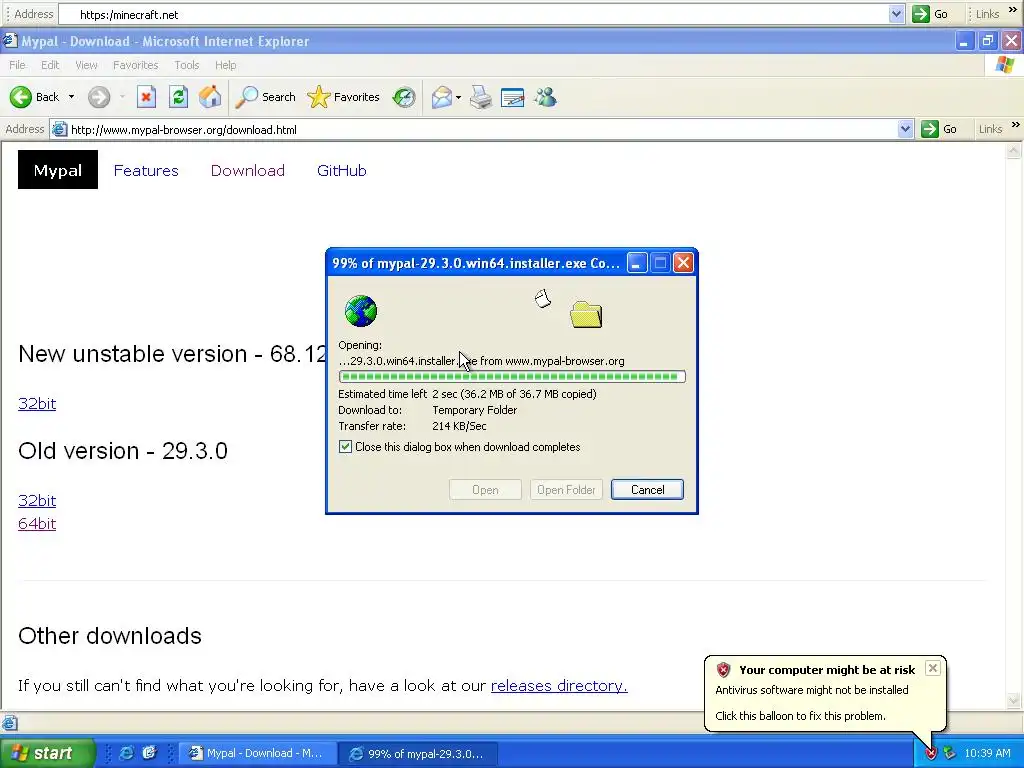Viewport: 1024px width, 768px height.
Task: Open the releases directory link
Action: [x=559, y=686]
